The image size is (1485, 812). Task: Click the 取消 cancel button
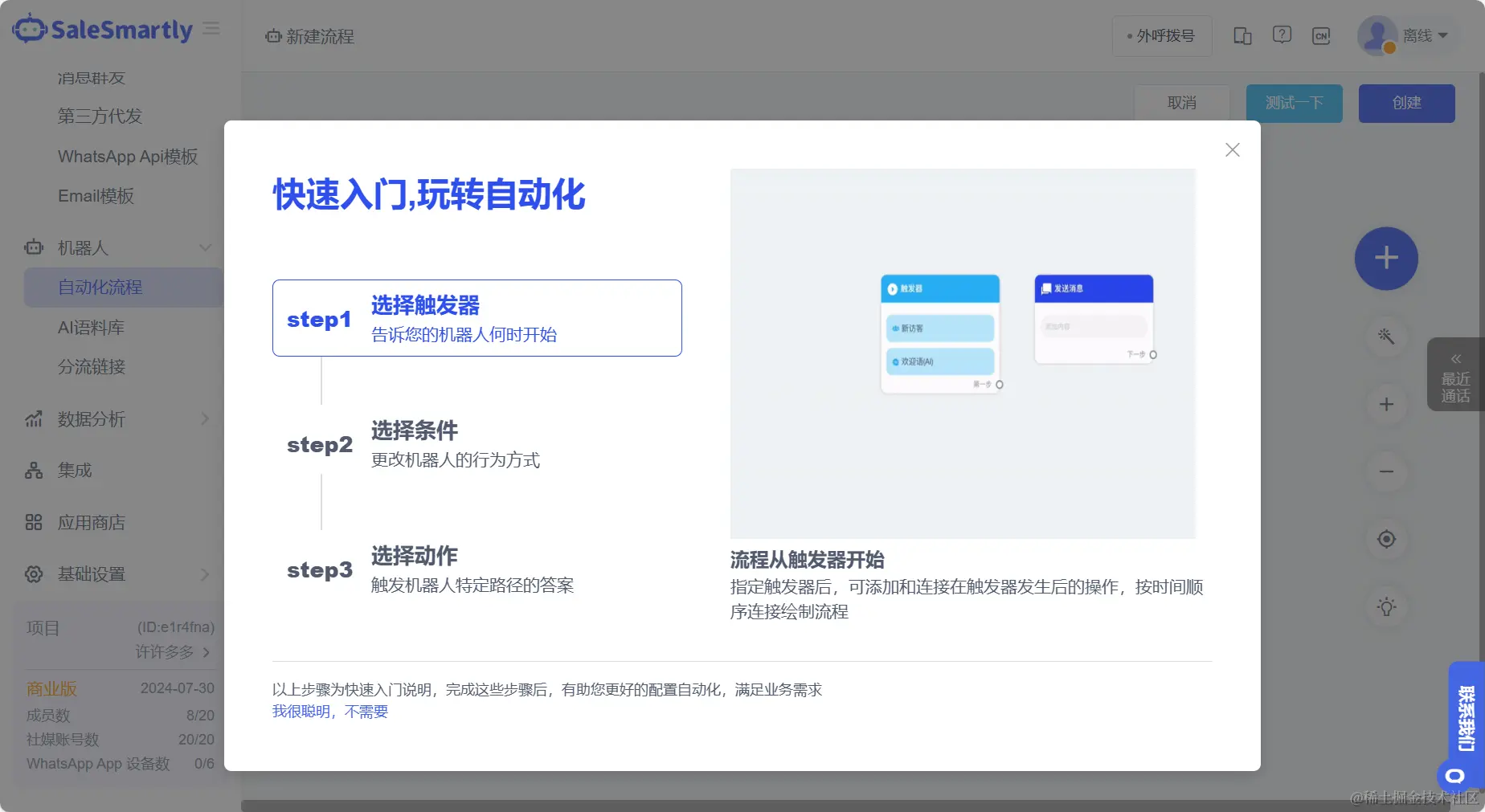click(1182, 104)
